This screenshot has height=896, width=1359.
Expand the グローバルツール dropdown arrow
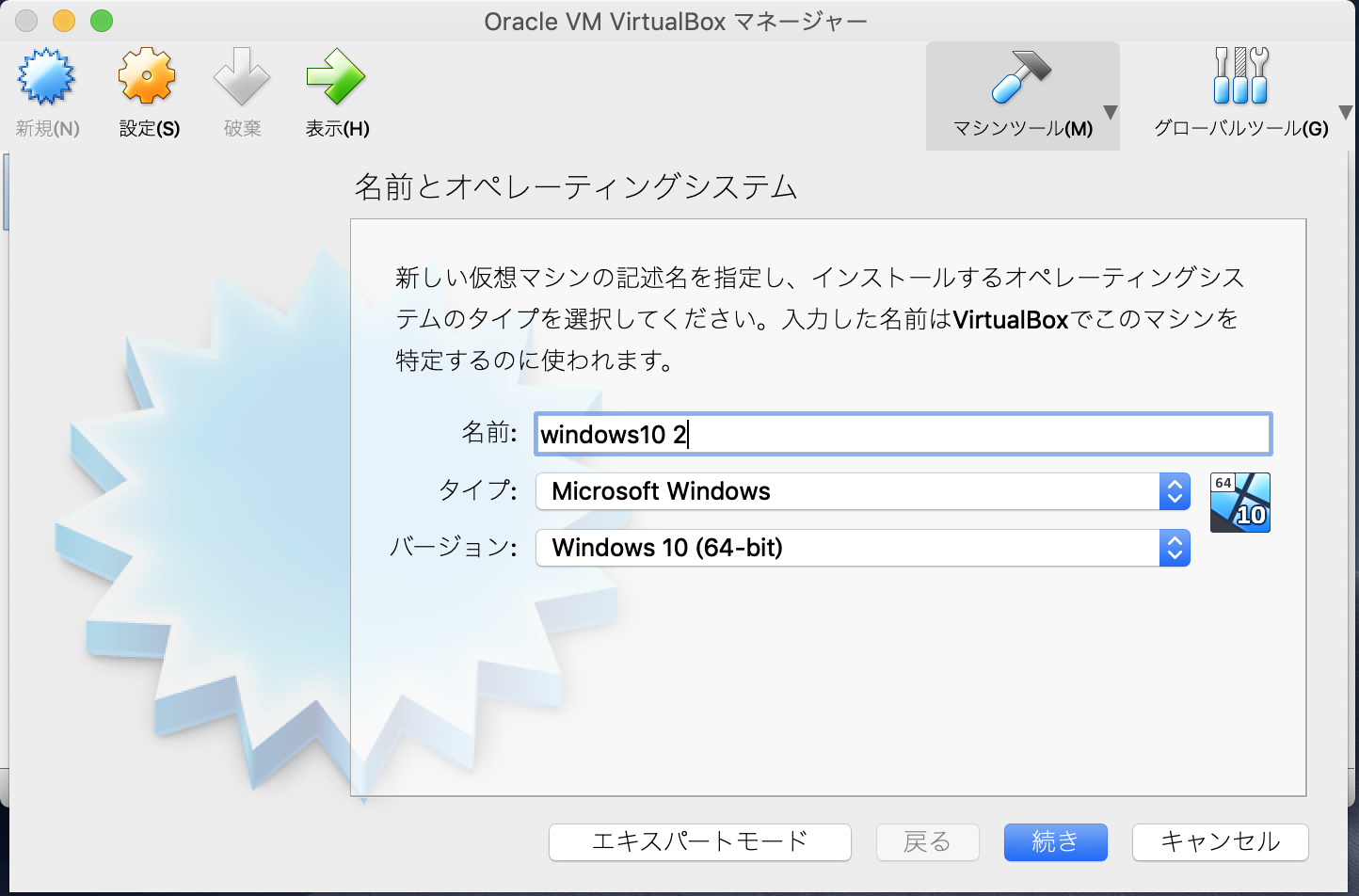1345,113
